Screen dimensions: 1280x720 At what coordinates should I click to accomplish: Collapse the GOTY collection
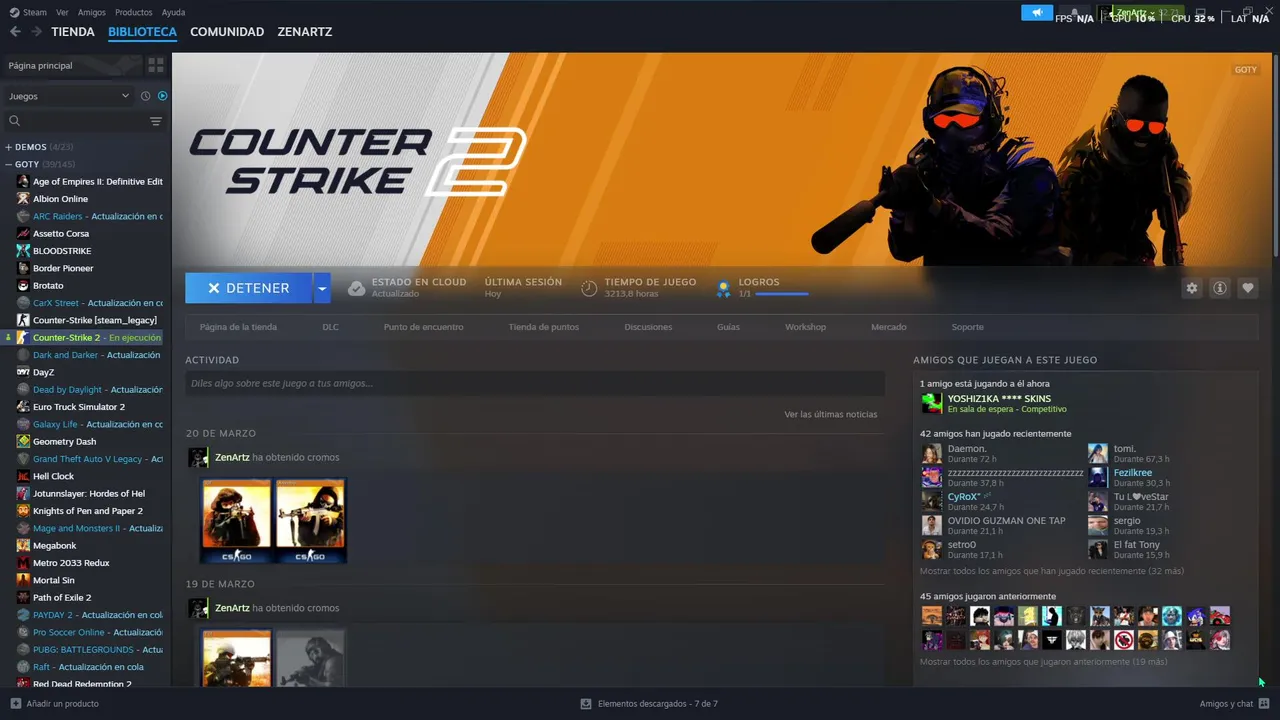tap(8, 164)
